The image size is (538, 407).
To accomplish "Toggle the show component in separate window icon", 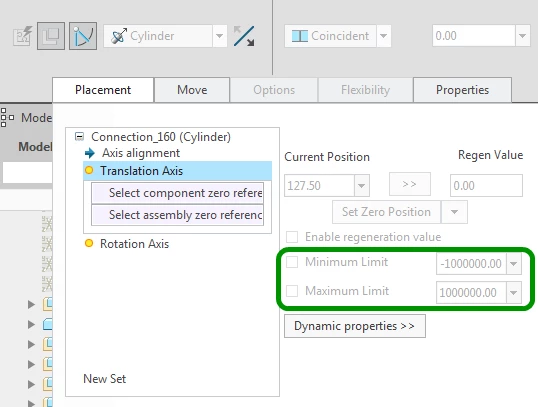I will pyautogui.click(x=51, y=36).
